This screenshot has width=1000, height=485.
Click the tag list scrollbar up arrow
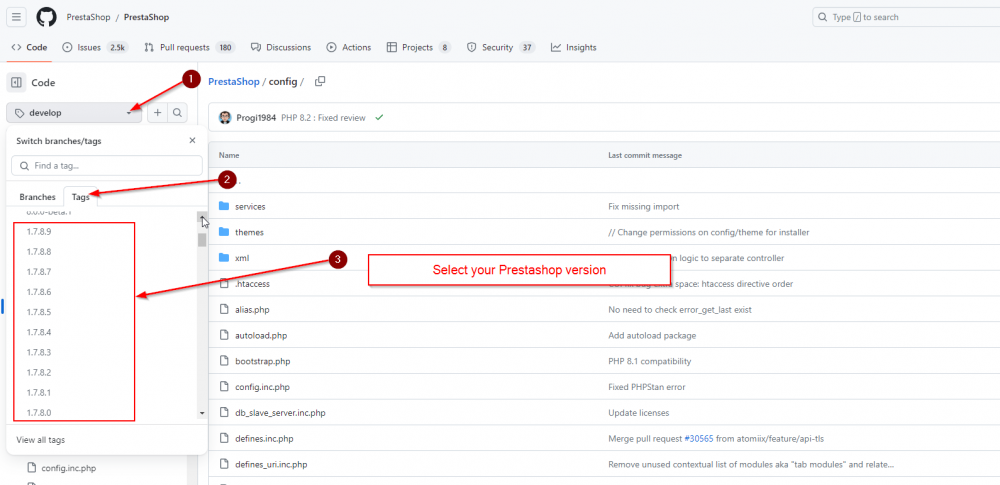[x=202, y=217]
